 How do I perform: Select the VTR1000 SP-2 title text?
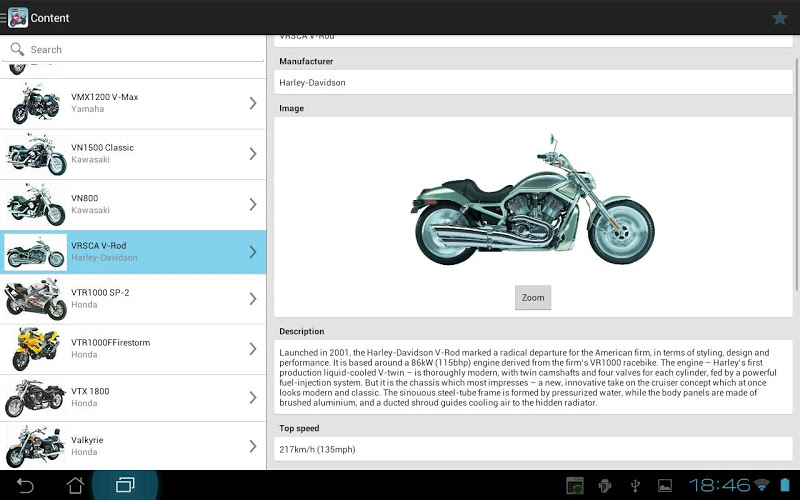pyautogui.click(x=100, y=292)
